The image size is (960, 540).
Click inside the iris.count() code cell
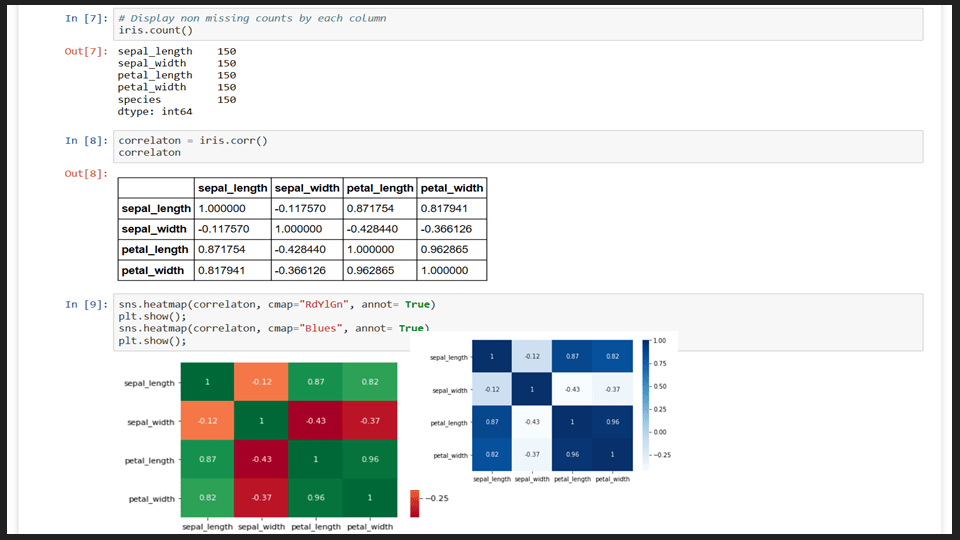(x=518, y=24)
